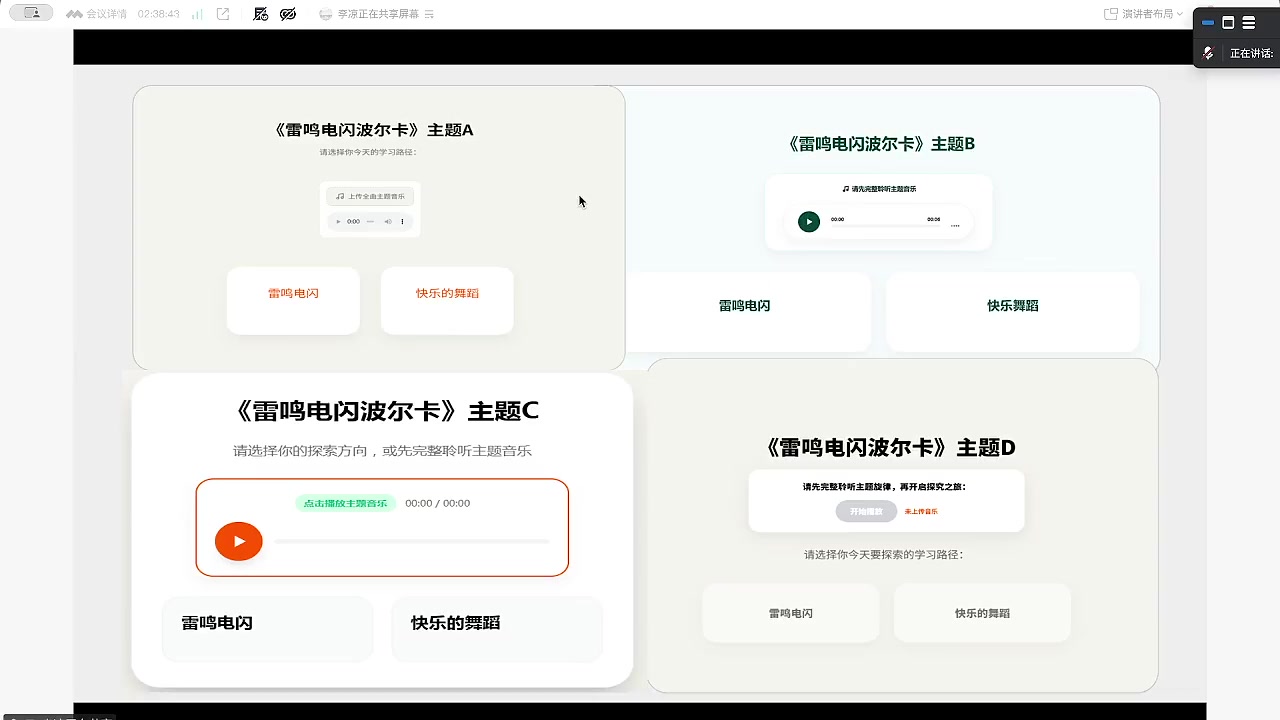Click the 《雷鸣电闪波尔卡》主题D heading
The height and width of the screenshot is (720, 1280).
(x=888, y=447)
